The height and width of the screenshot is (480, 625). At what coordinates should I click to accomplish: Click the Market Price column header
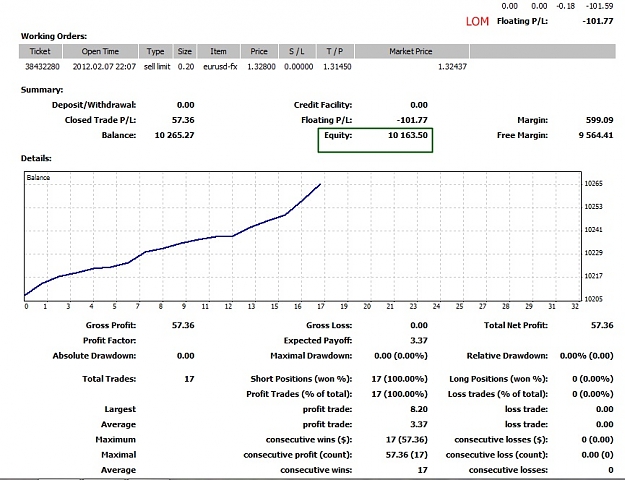click(x=411, y=51)
